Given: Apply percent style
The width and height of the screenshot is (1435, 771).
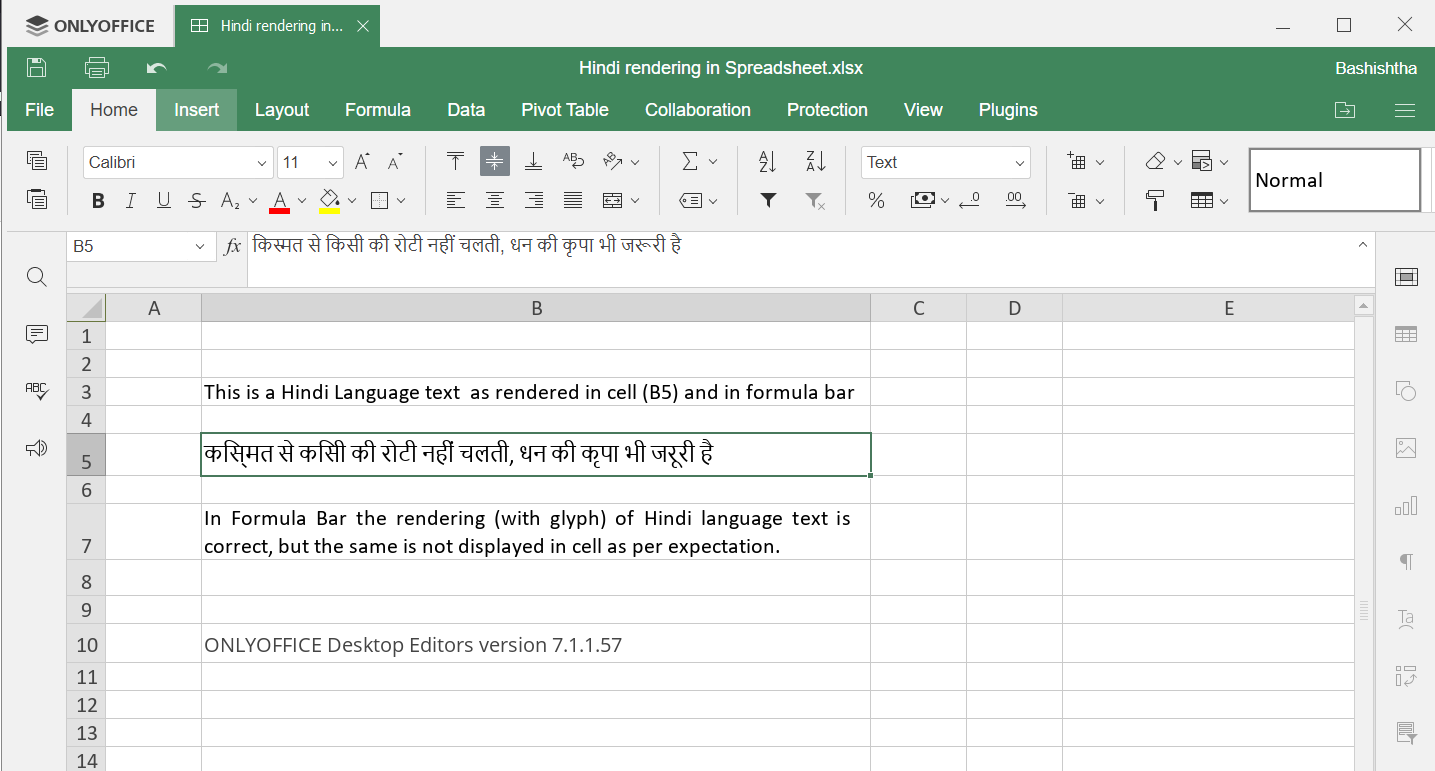Looking at the screenshot, I should tap(876, 201).
